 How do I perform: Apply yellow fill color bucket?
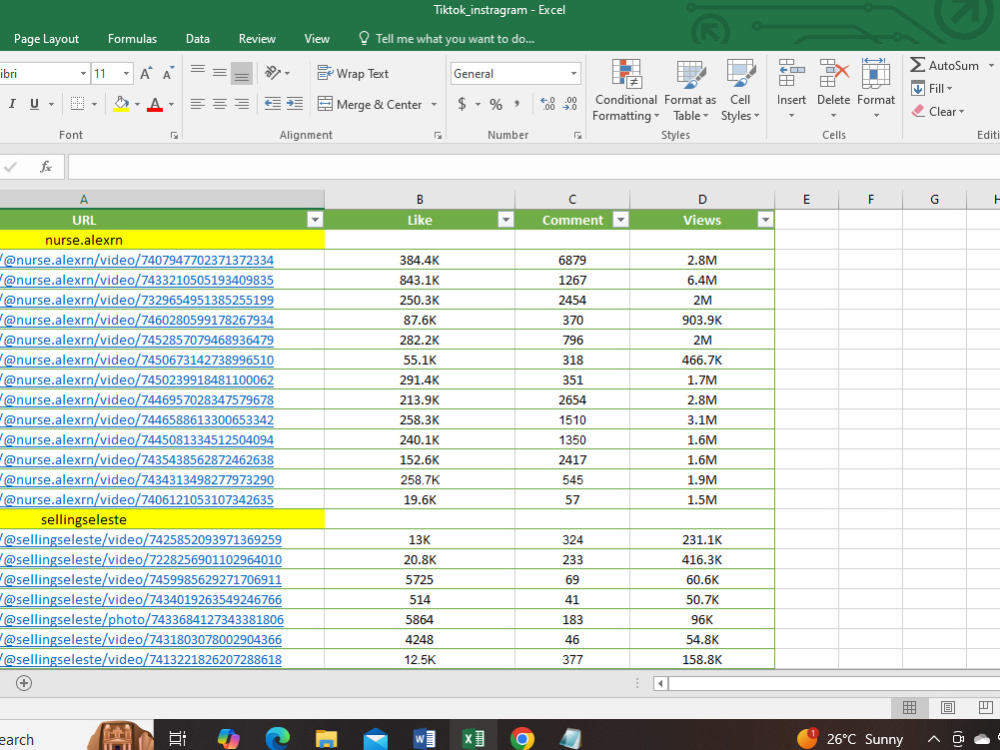tap(121, 104)
